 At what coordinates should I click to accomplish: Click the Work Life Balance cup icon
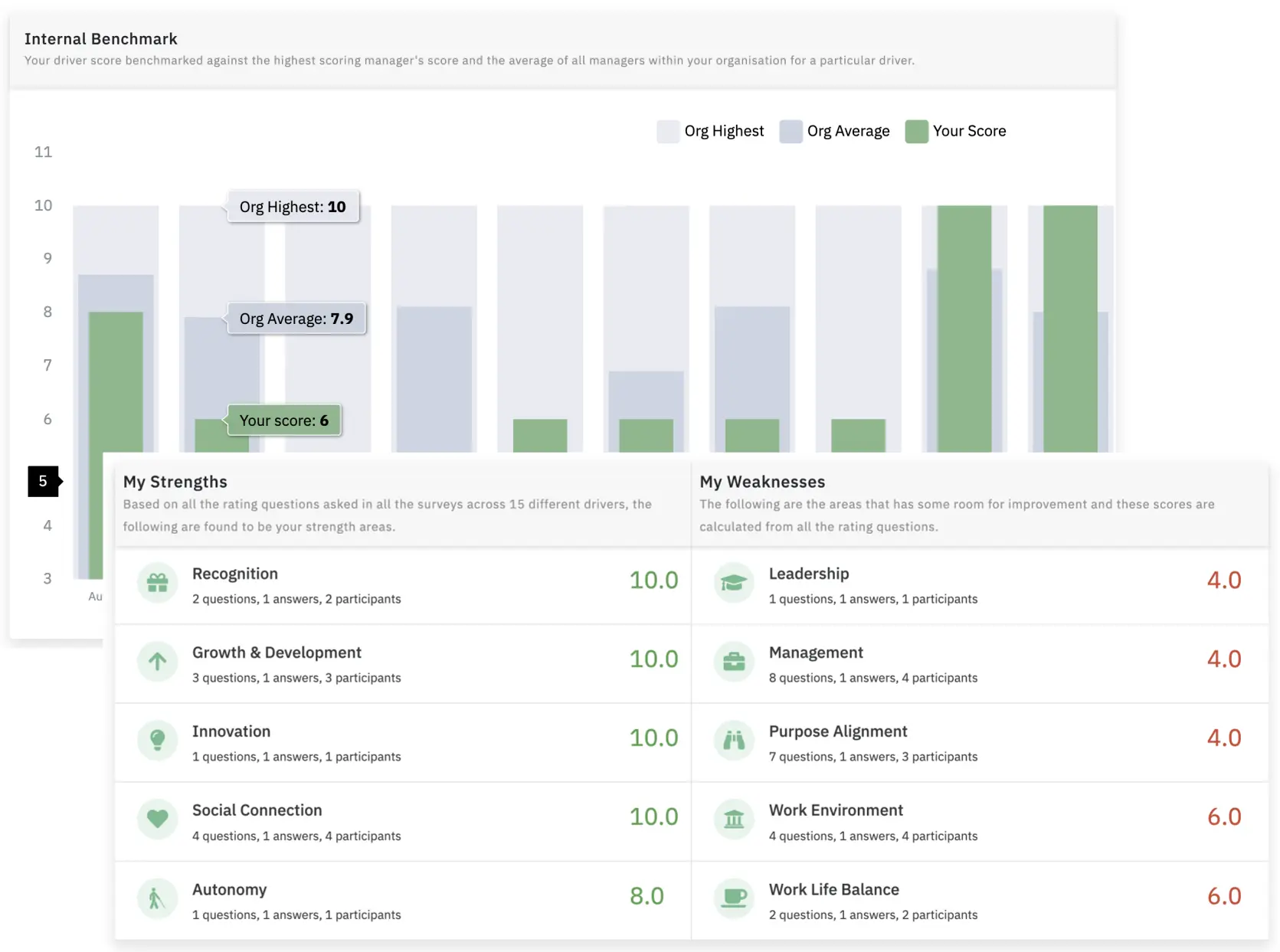pyautogui.click(x=734, y=898)
